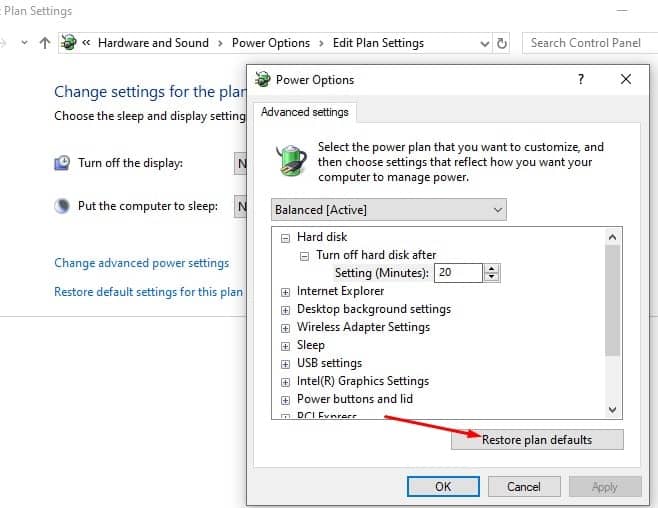Select Wireless Adapter Settings label
The width and height of the screenshot is (658, 508).
363,327
